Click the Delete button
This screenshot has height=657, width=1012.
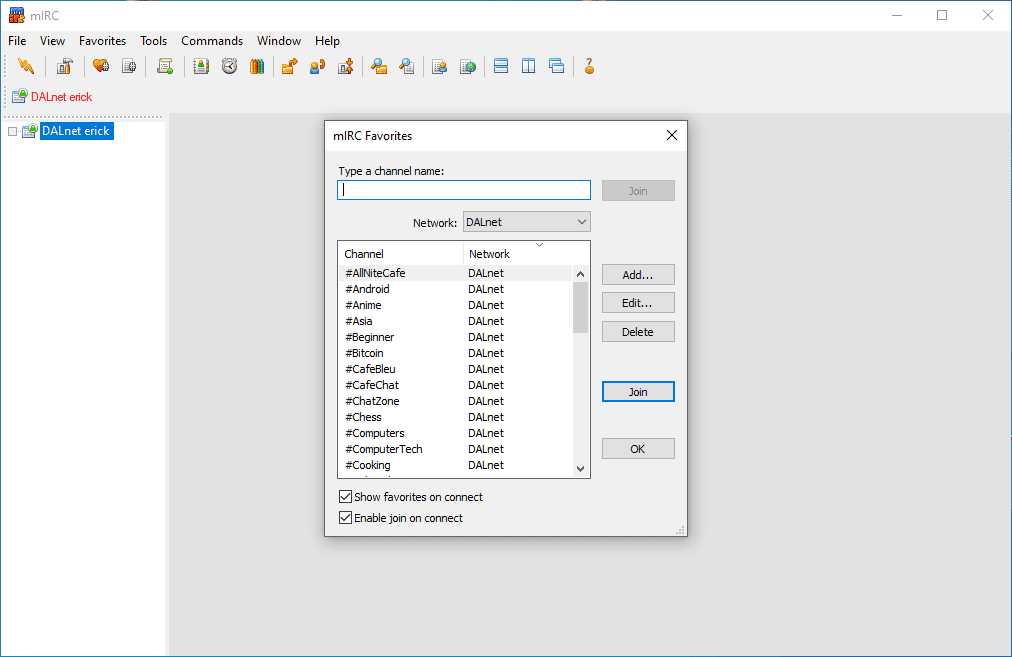point(638,332)
